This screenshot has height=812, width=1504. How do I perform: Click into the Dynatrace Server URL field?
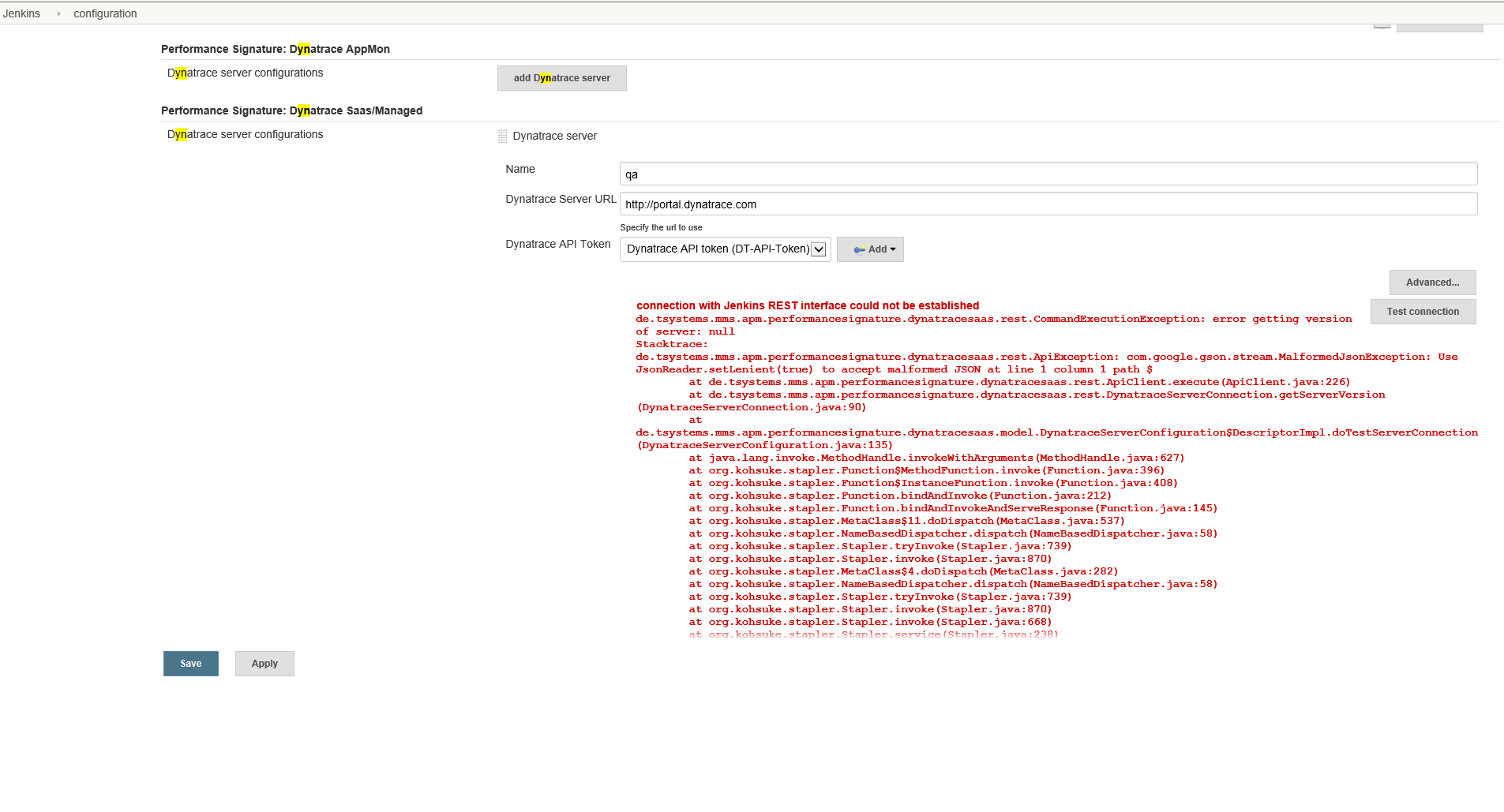tap(1048, 204)
